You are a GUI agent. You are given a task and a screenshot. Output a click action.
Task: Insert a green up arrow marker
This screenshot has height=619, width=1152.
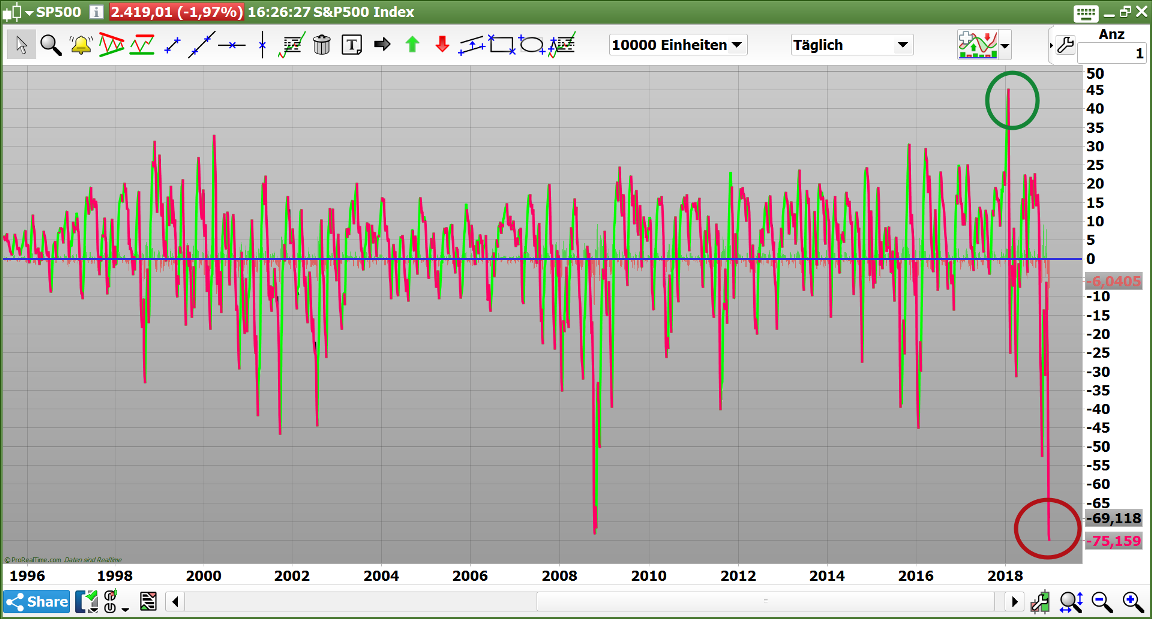[x=411, y=45]
